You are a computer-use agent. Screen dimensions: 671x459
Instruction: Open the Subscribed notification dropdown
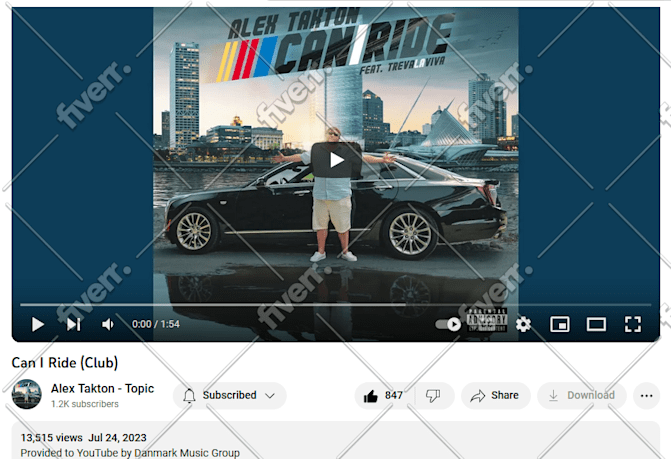point(229,395)
